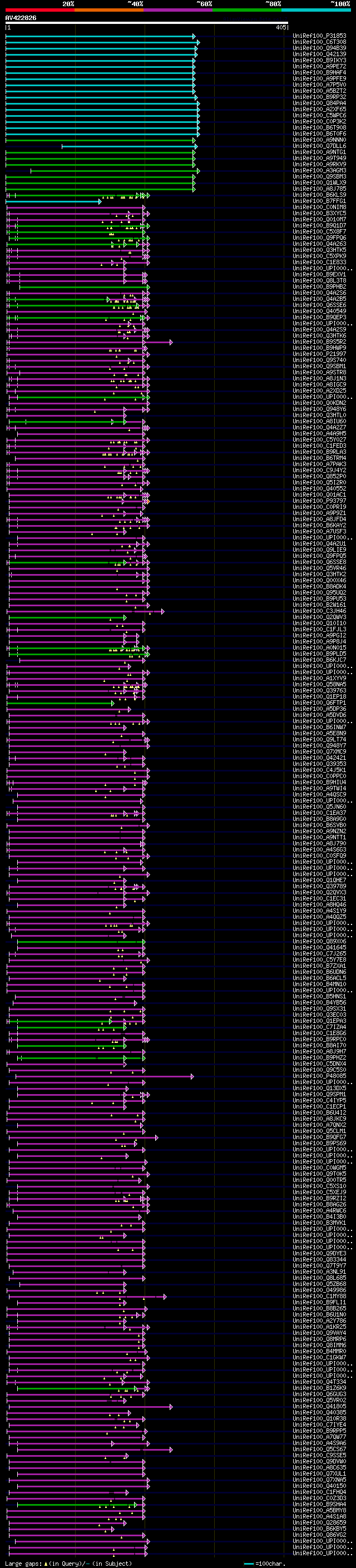Click the cyan alignment bar for UniRef100_P31853
Image resolution: width=356 pixels, height=1568 pixels.
[x=101, y=37]
